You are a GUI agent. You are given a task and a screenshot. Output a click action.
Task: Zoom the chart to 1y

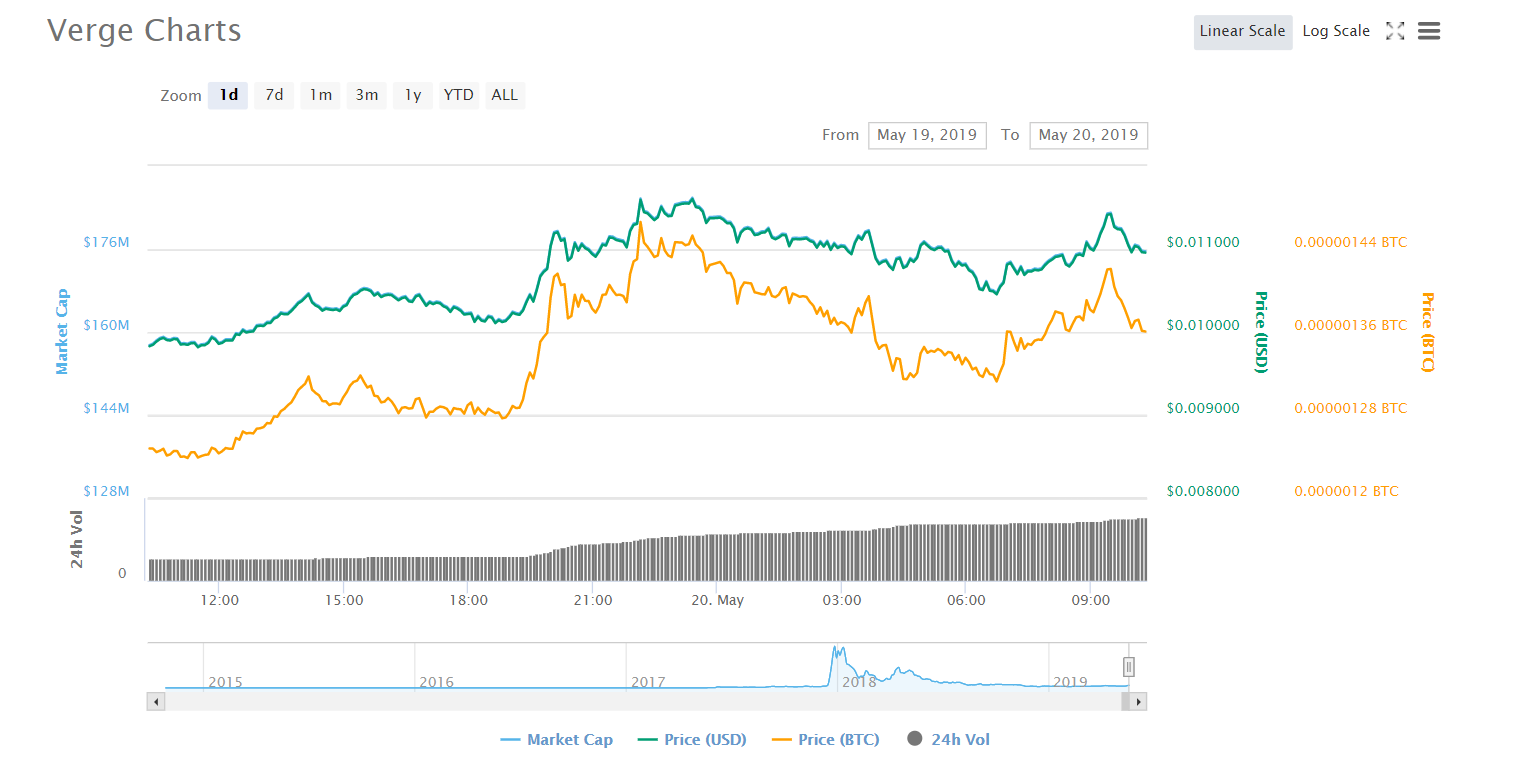pyautogui.click(x=413, y=95)
